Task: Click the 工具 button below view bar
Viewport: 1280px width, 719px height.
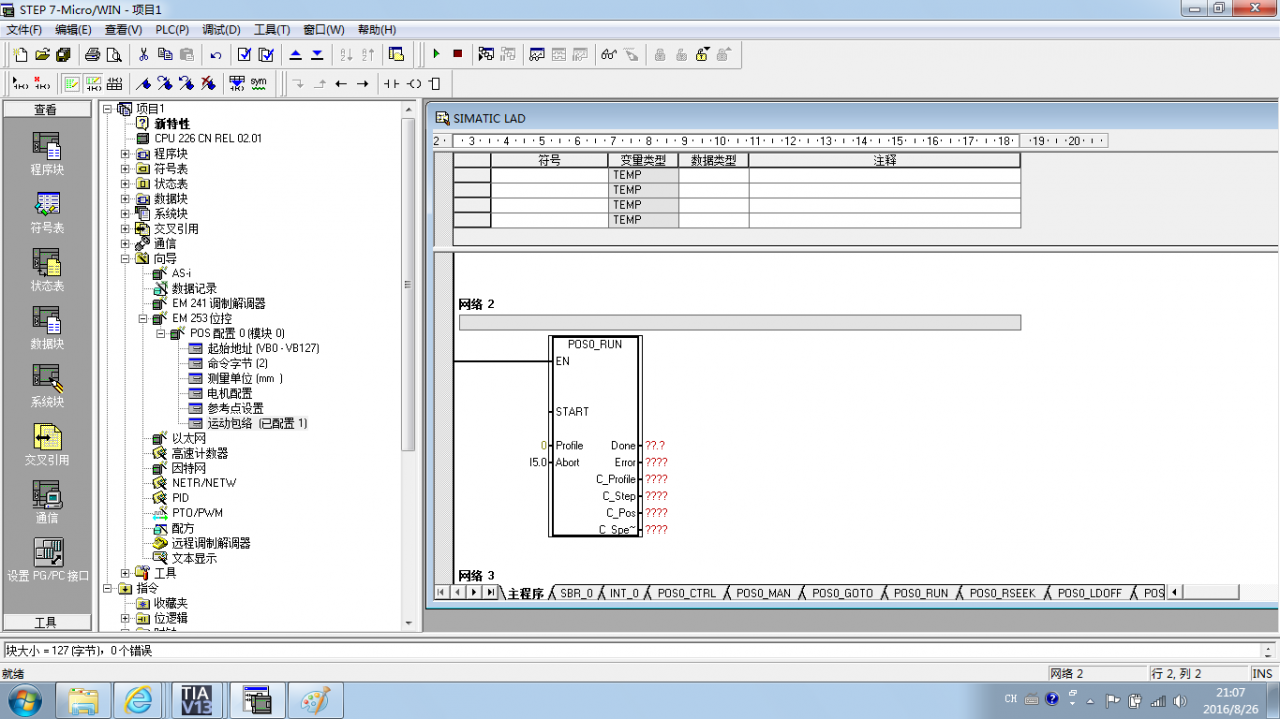Action: pyautogui.click(x=46, y=622)
